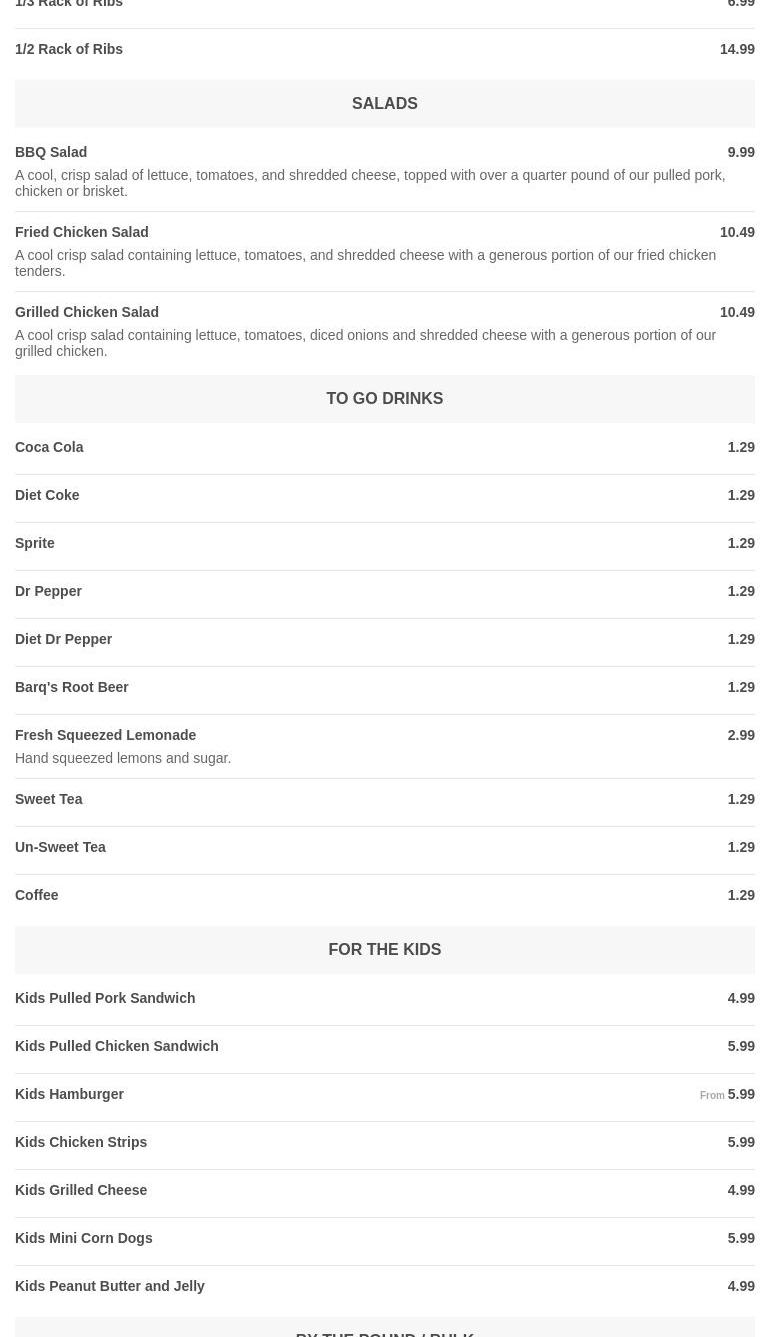This screenshot has height=1337, width=770.
Task: Select Fresh Squeezed Lemonade item
Action: (x=106, y=735)
